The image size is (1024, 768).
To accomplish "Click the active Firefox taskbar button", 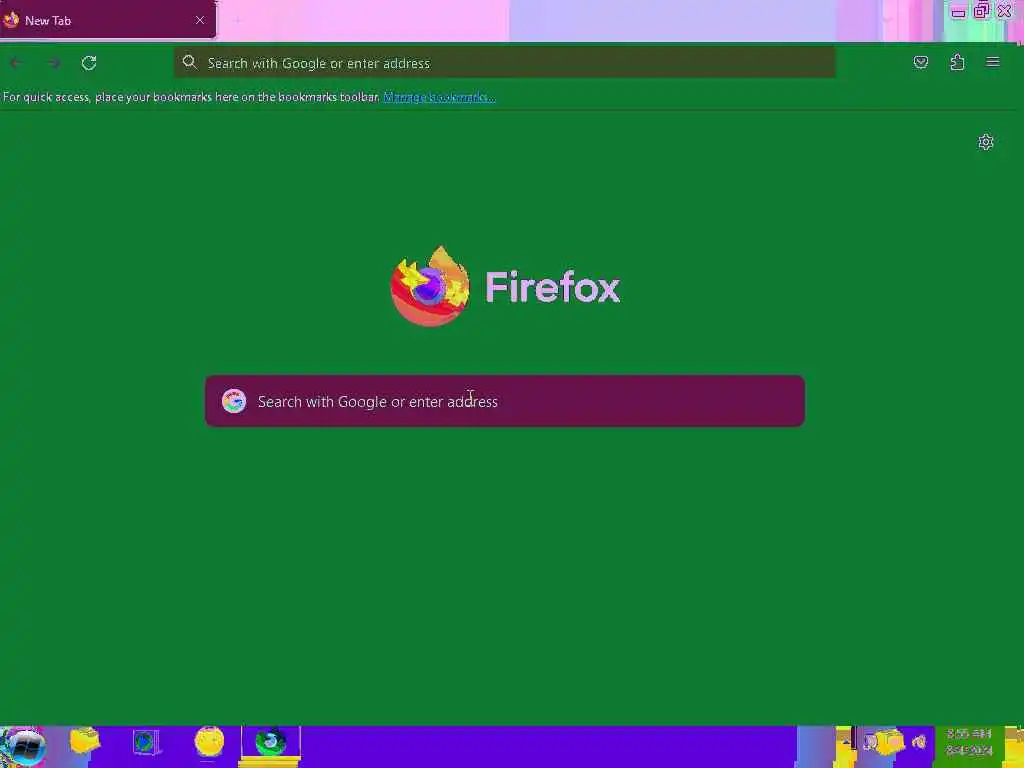I will click(270, 744).
